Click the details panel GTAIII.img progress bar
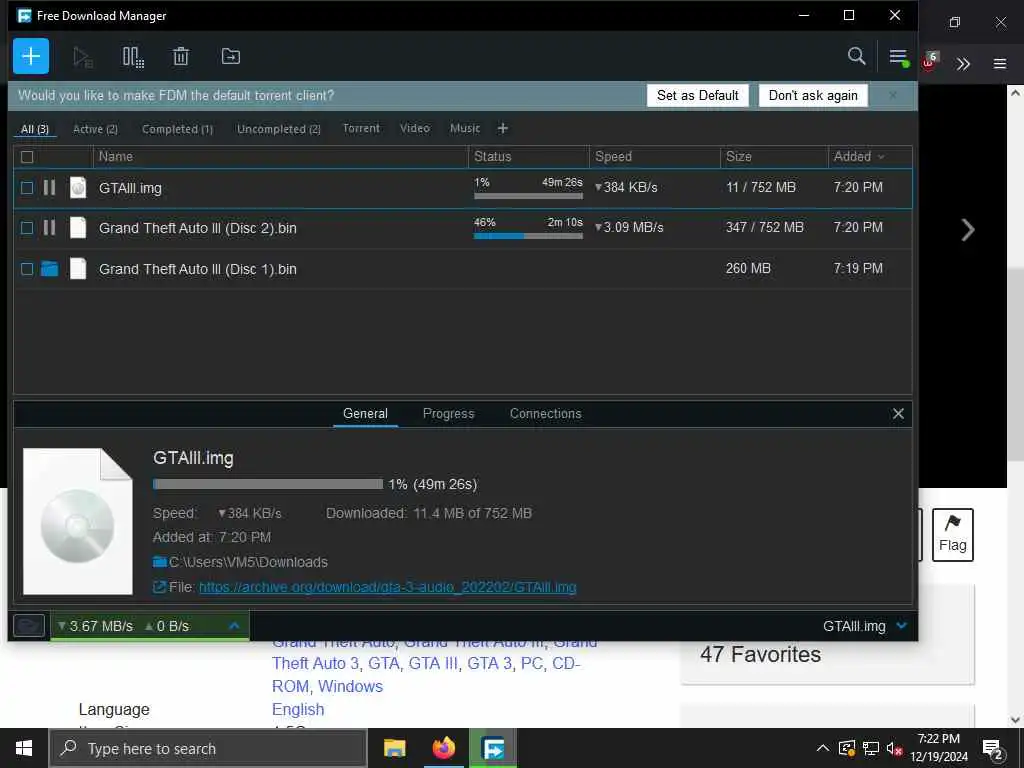Image resolution: width=1024 pixels, height=768 pixels. 268,484
